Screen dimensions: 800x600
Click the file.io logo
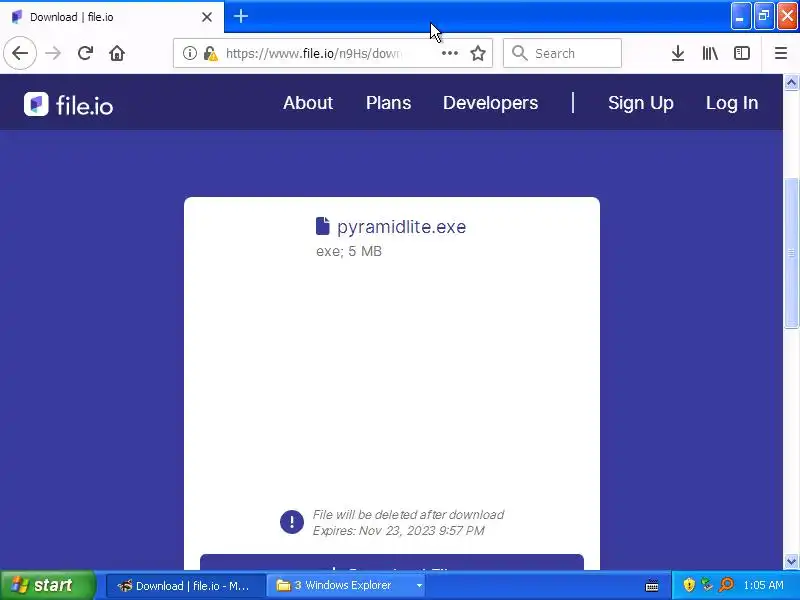68,105
